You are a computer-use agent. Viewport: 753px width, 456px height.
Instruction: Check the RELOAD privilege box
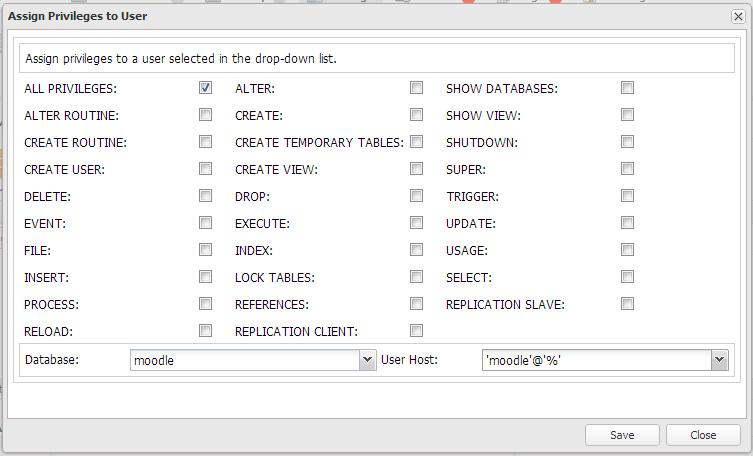(205, 331)
